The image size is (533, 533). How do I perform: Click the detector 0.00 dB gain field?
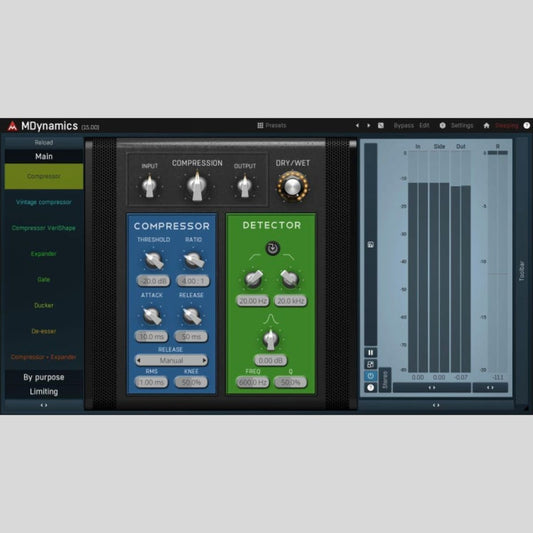click(x=271, y=360)
